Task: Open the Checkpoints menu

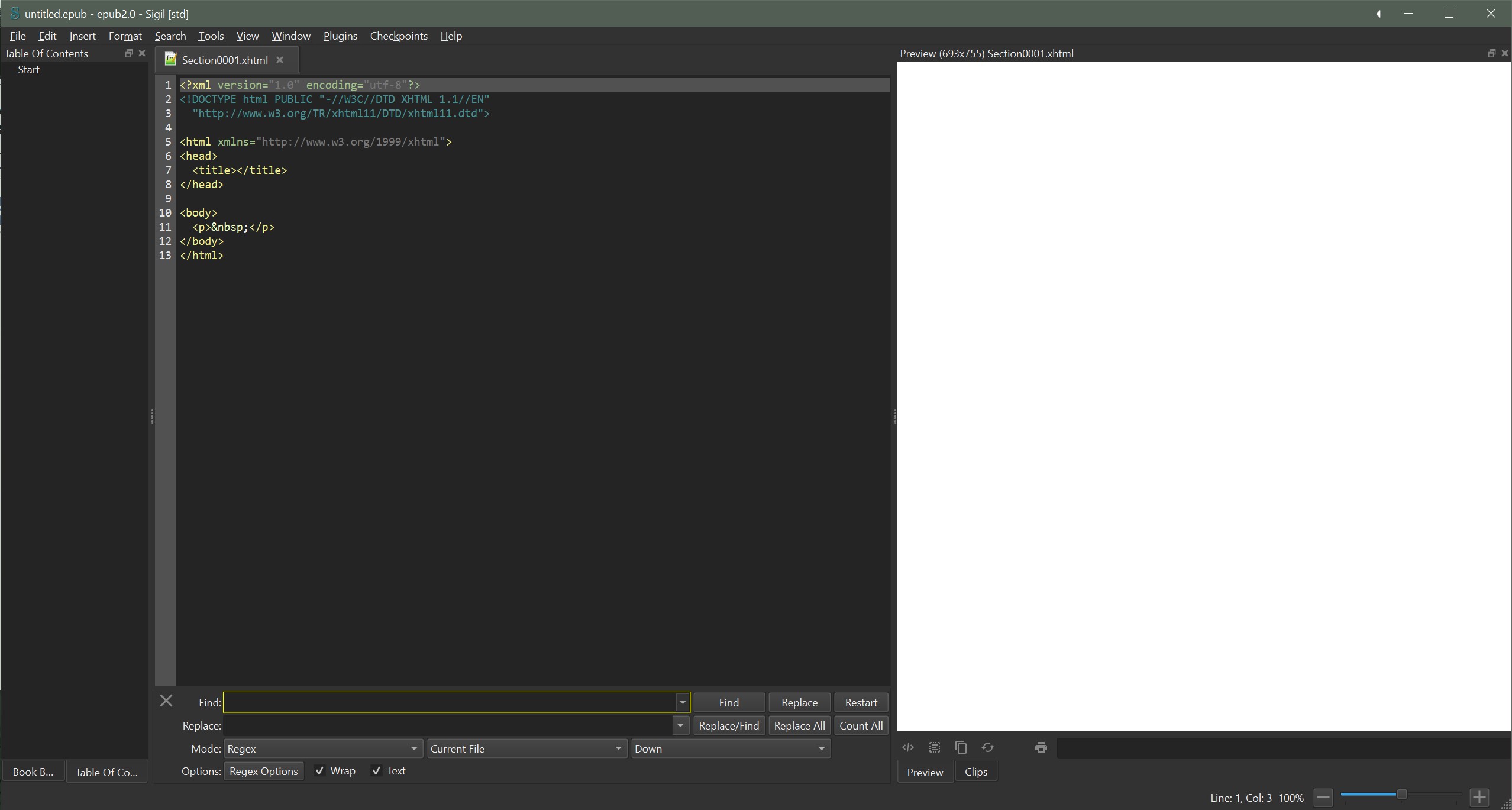Action: [x=398, y=36]
